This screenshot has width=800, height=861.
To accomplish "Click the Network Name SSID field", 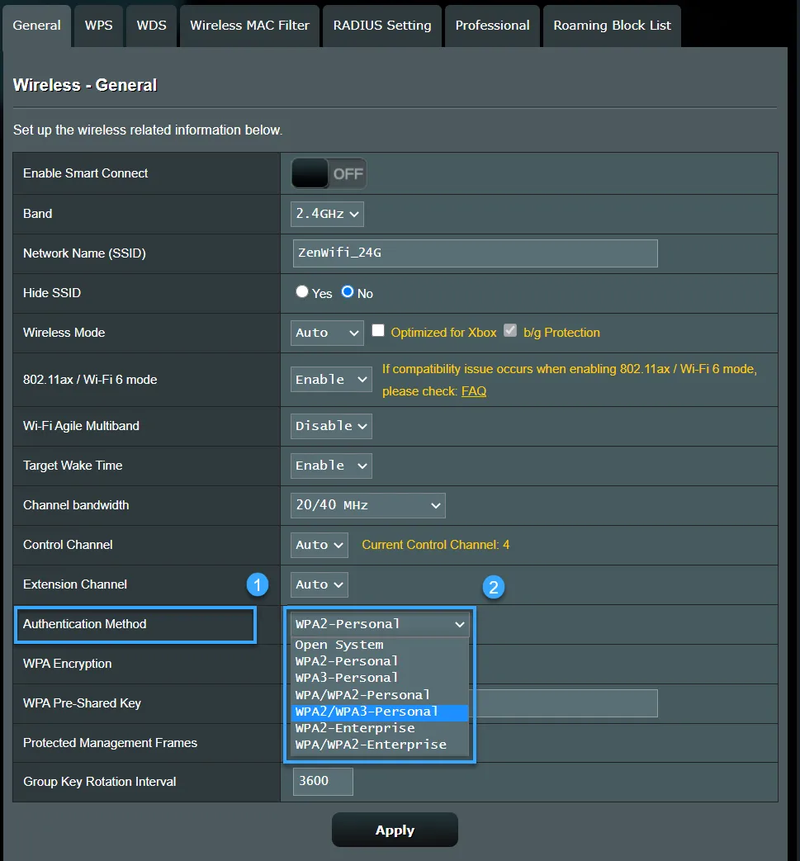I will (475, 253).
